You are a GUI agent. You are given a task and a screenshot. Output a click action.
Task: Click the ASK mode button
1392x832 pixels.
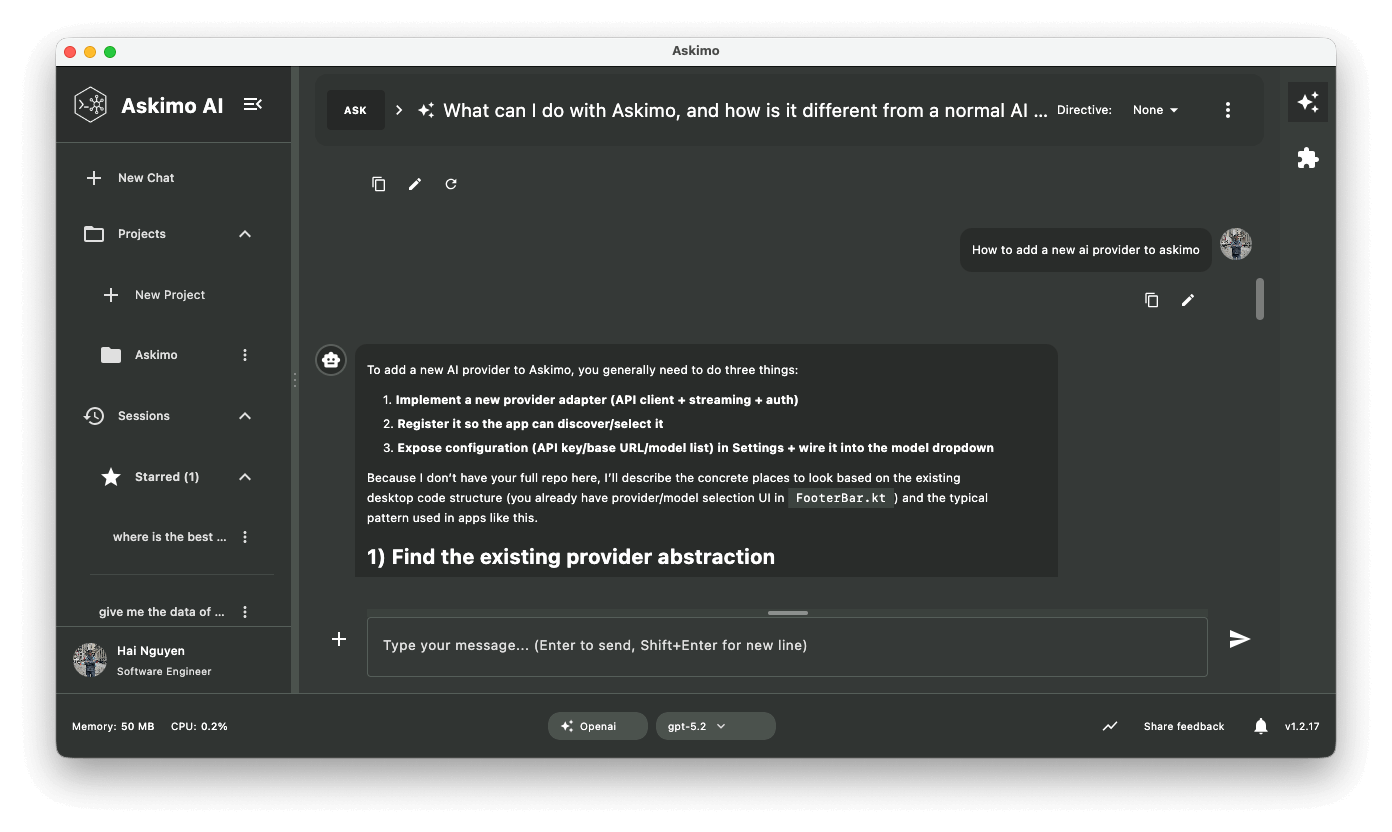tap(355, 110)
